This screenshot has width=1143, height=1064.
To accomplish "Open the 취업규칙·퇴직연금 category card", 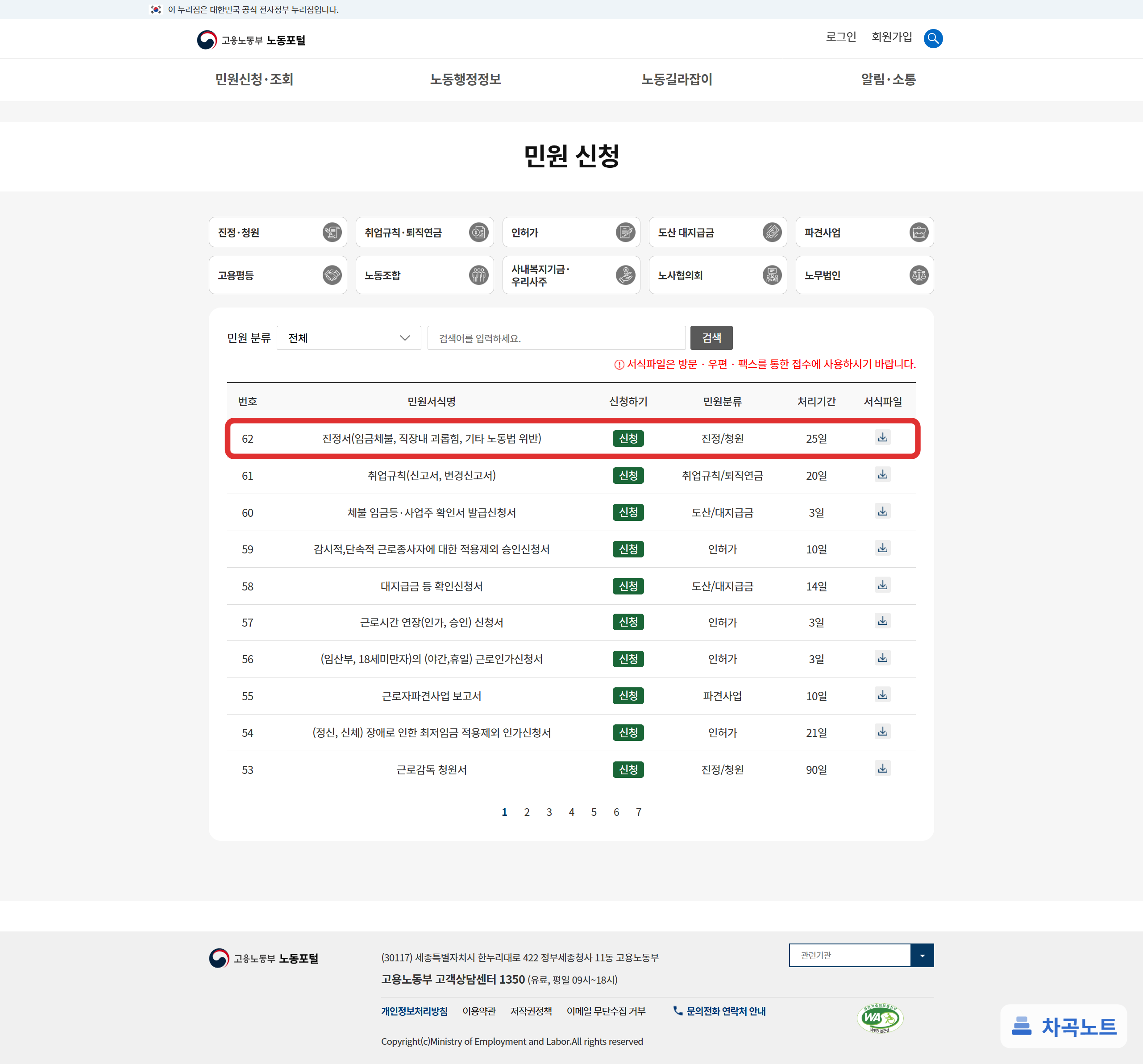I will point(424,232).
